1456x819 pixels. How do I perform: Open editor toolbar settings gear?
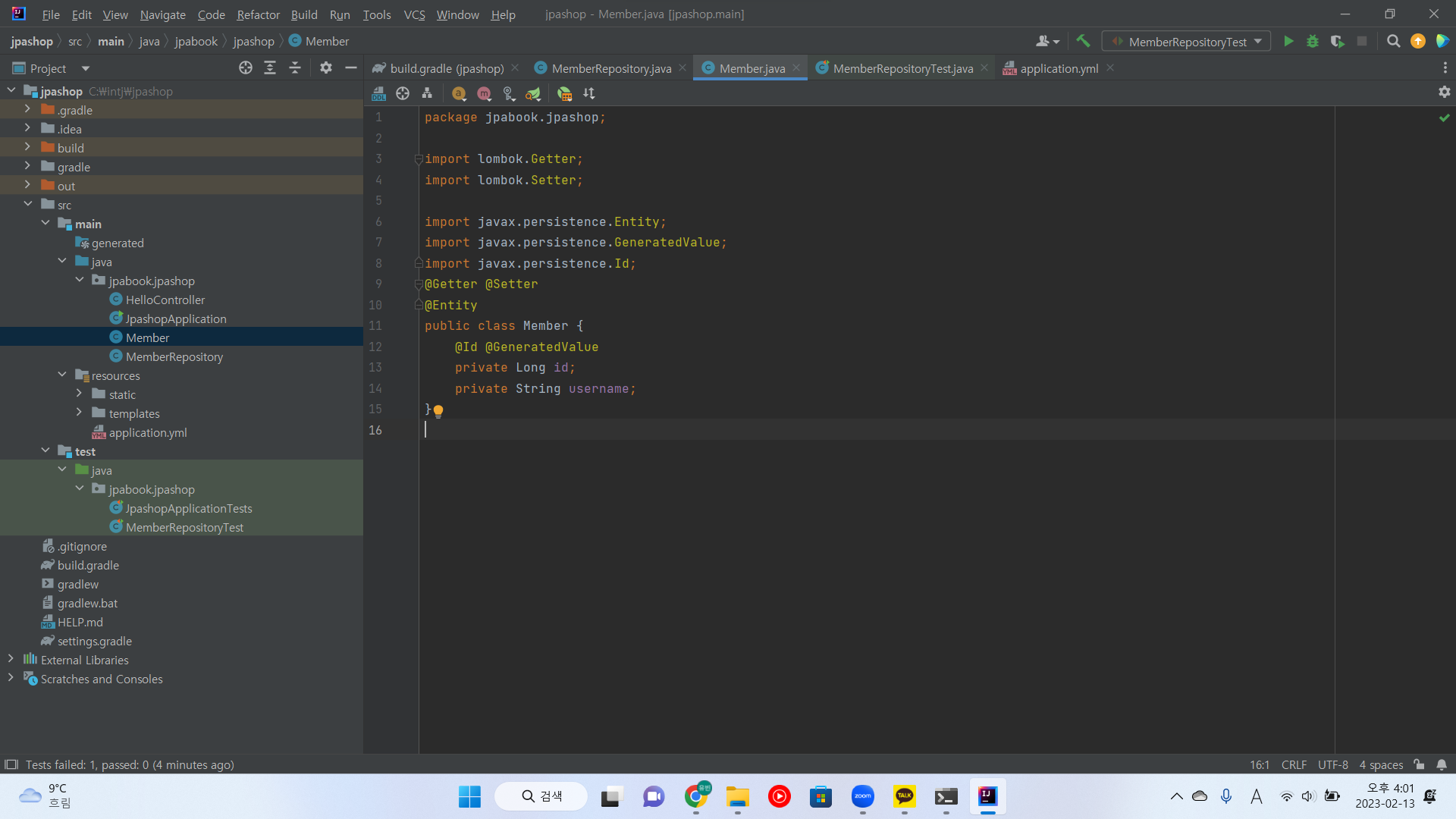1444,92
